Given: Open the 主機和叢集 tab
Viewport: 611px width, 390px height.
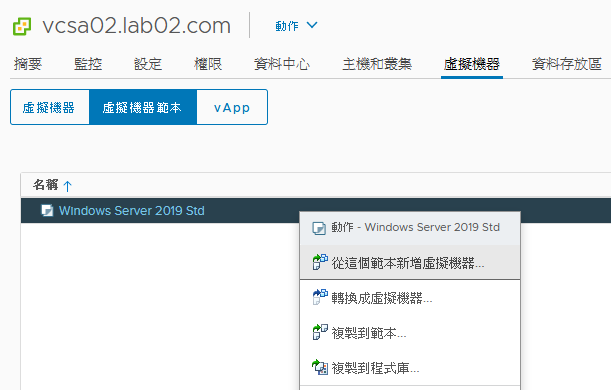Looking at the screenshot, I should (x=377, y=64).
